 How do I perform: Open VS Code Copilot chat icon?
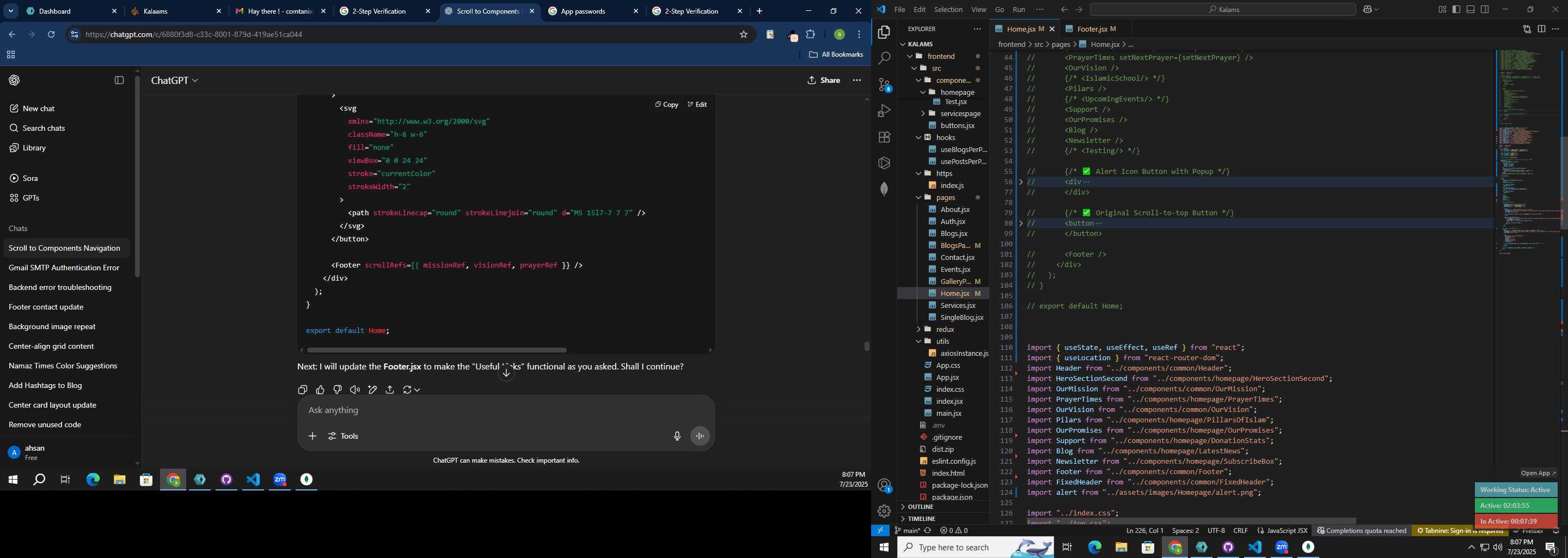pyautogui.click(x=1367, y=10)
